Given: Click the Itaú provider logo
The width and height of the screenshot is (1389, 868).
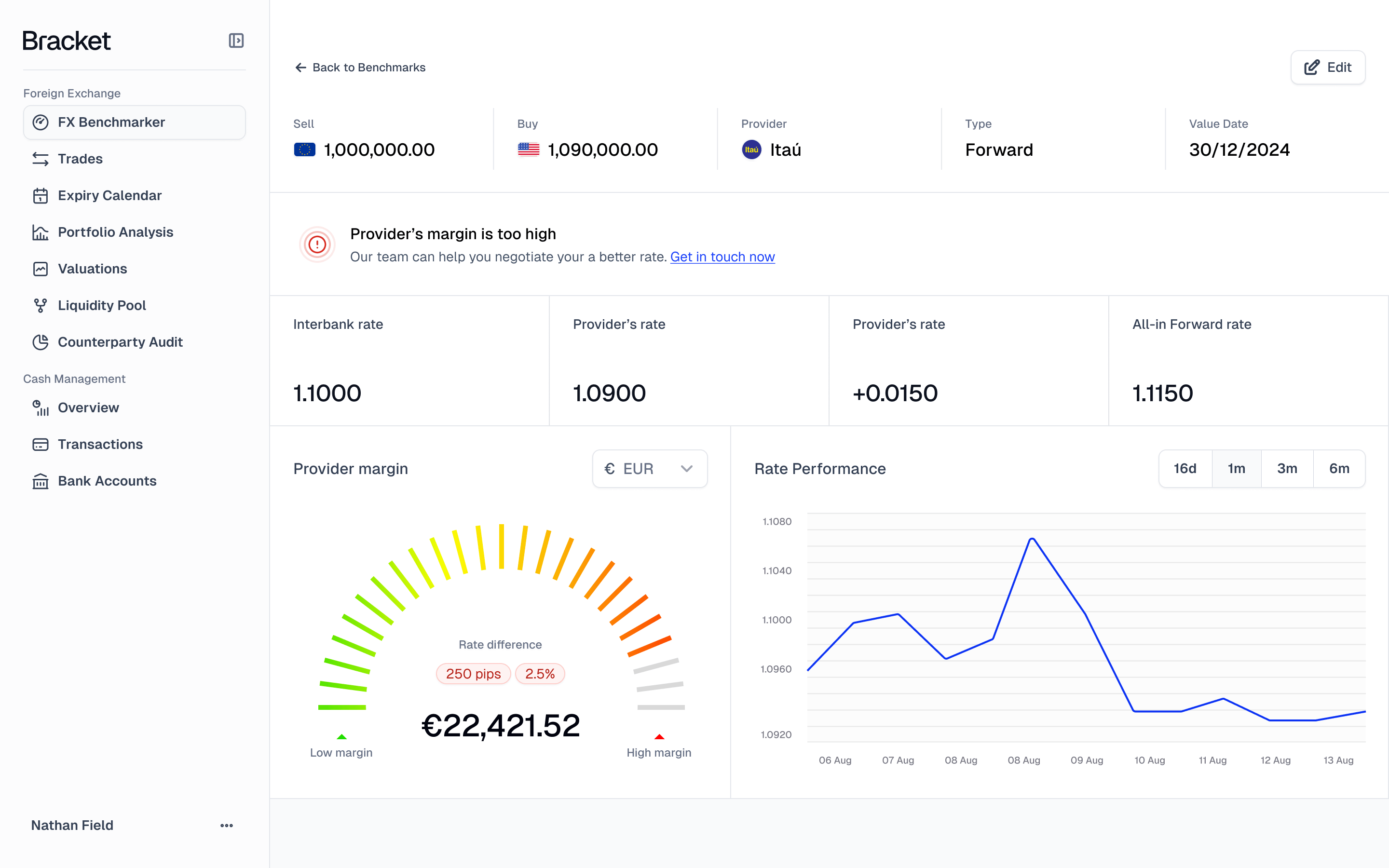Looking at the screenshot, I should 751,150.
